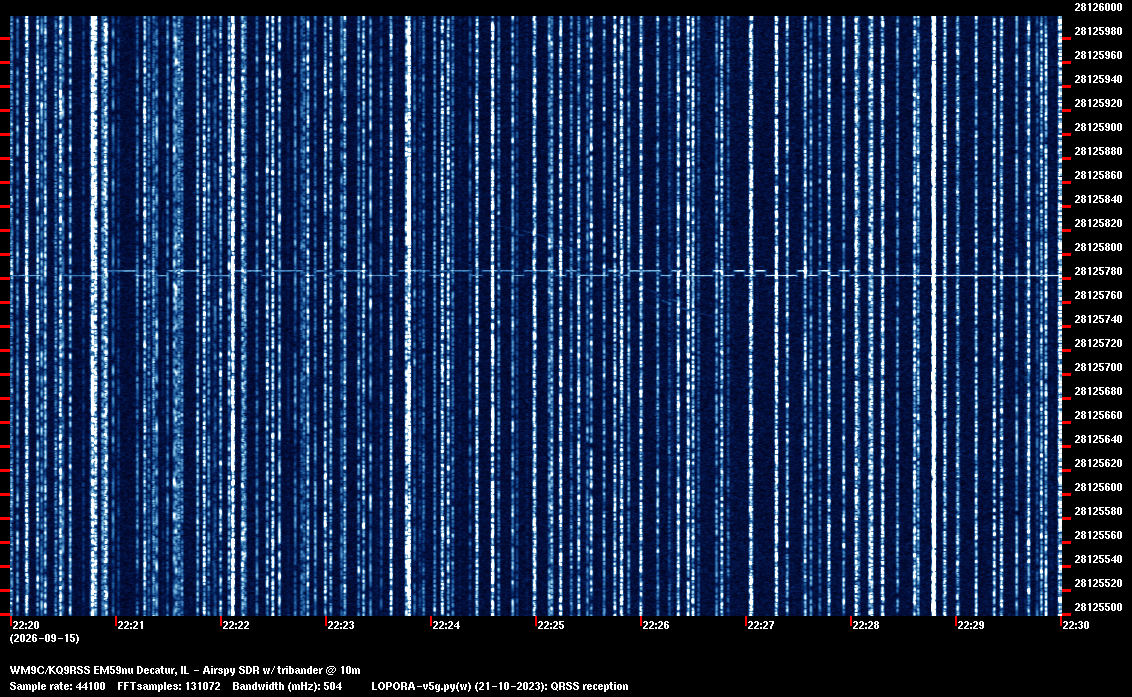Select the 22:25 time axis label
Image resolution: width=1132 pixels, height=697 pixels.
551,625
